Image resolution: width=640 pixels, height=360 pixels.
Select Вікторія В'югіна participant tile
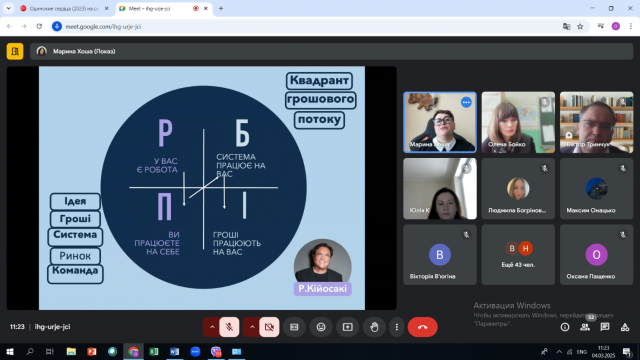pos(440,254)
